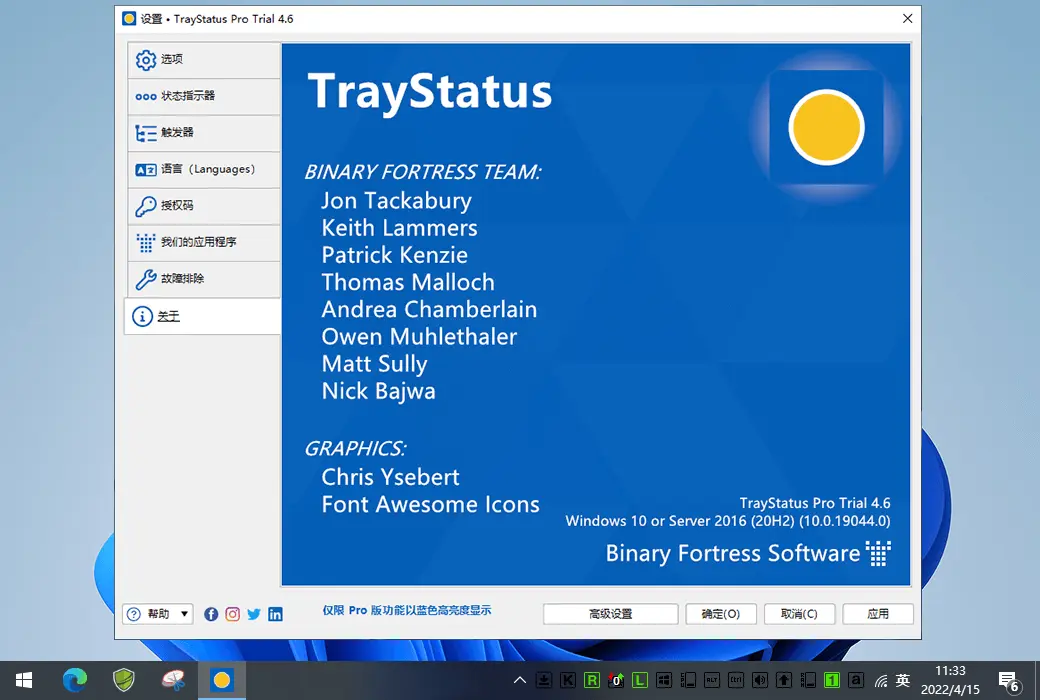The height and width of the screenshot is (700, 1040).
Task: Click the green R tray indicator
Action: 592,680
